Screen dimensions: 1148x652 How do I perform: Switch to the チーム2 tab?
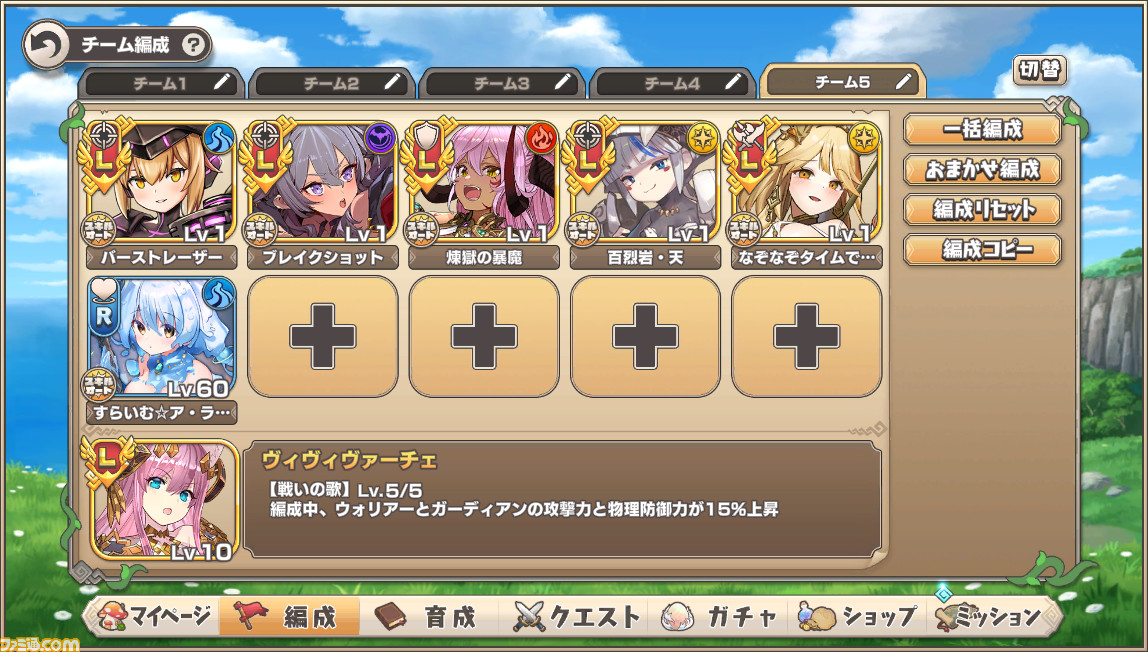tap(332, 83)
